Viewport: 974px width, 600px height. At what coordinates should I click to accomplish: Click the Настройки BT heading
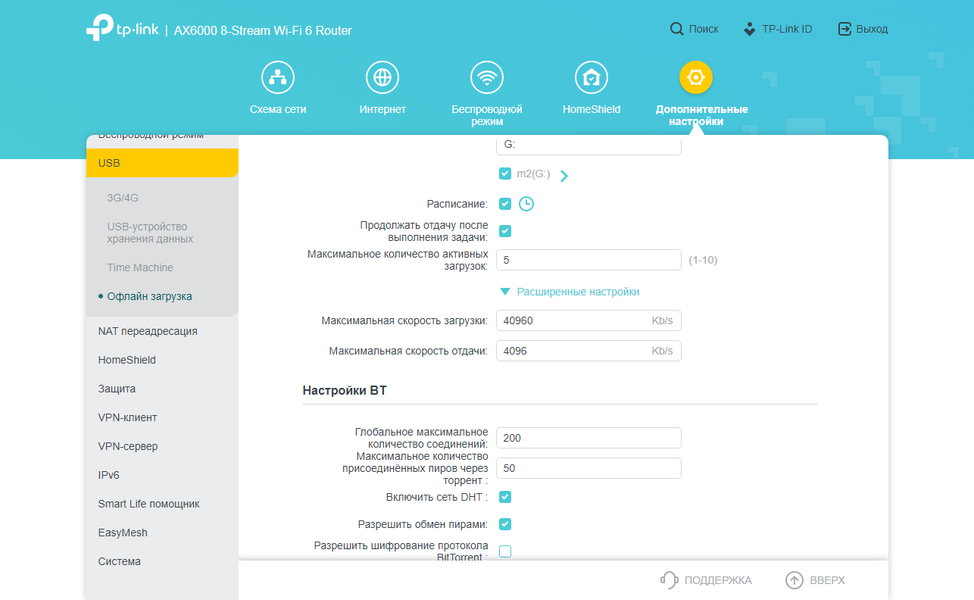click(344, 390)
